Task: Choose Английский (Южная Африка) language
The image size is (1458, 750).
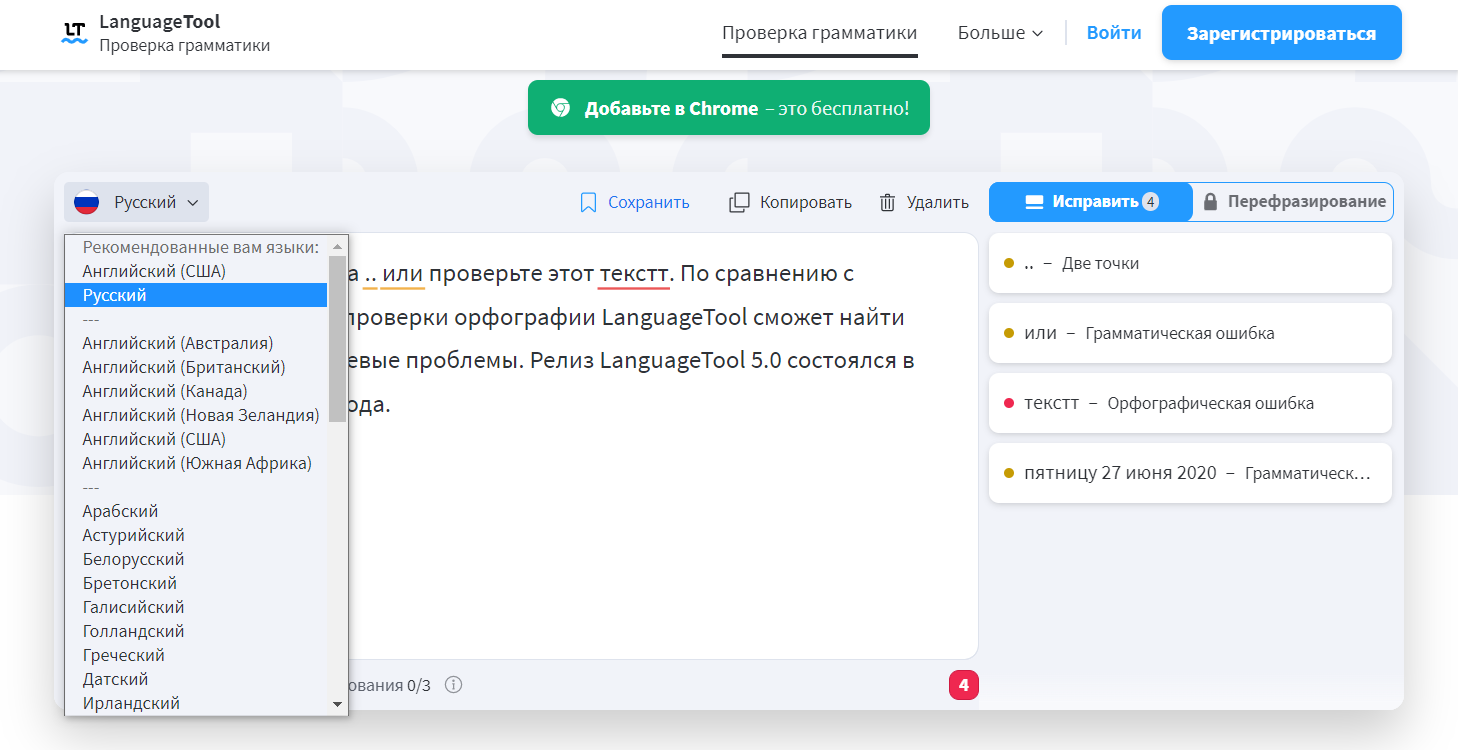Action: coord(196,463)
